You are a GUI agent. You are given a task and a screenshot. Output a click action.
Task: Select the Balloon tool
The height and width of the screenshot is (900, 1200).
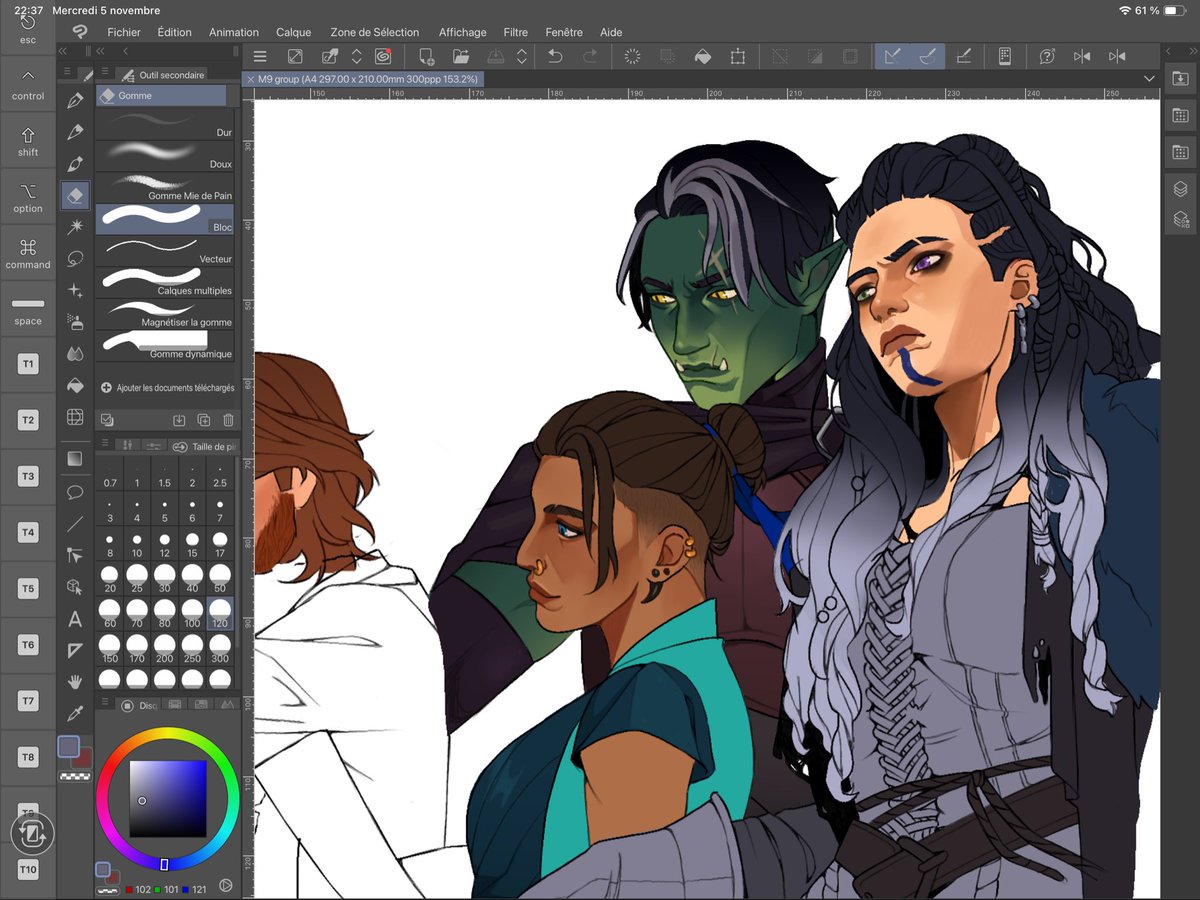[x=75, y=491]
